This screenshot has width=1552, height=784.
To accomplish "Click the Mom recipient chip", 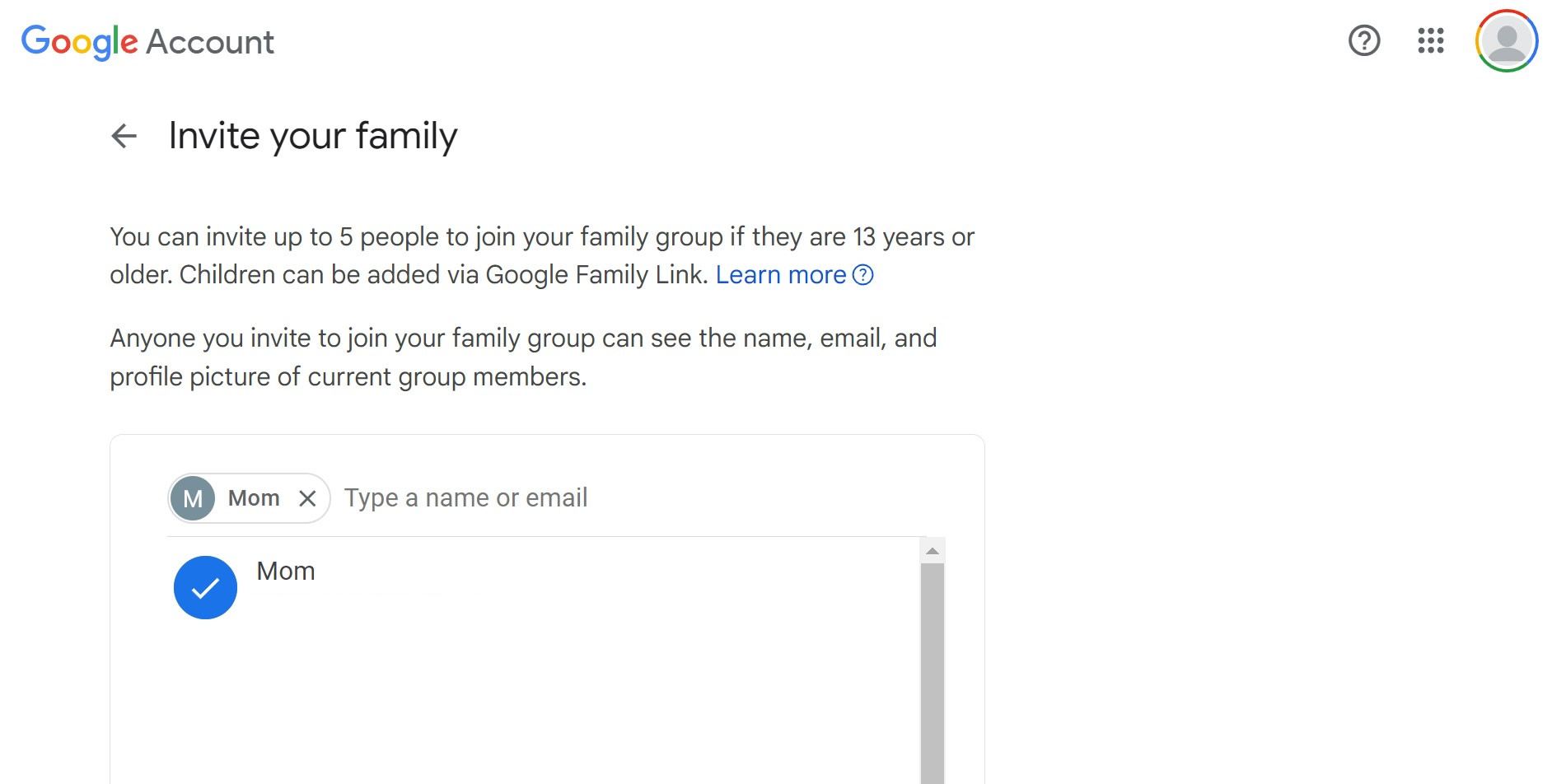I will coord(247,497).
